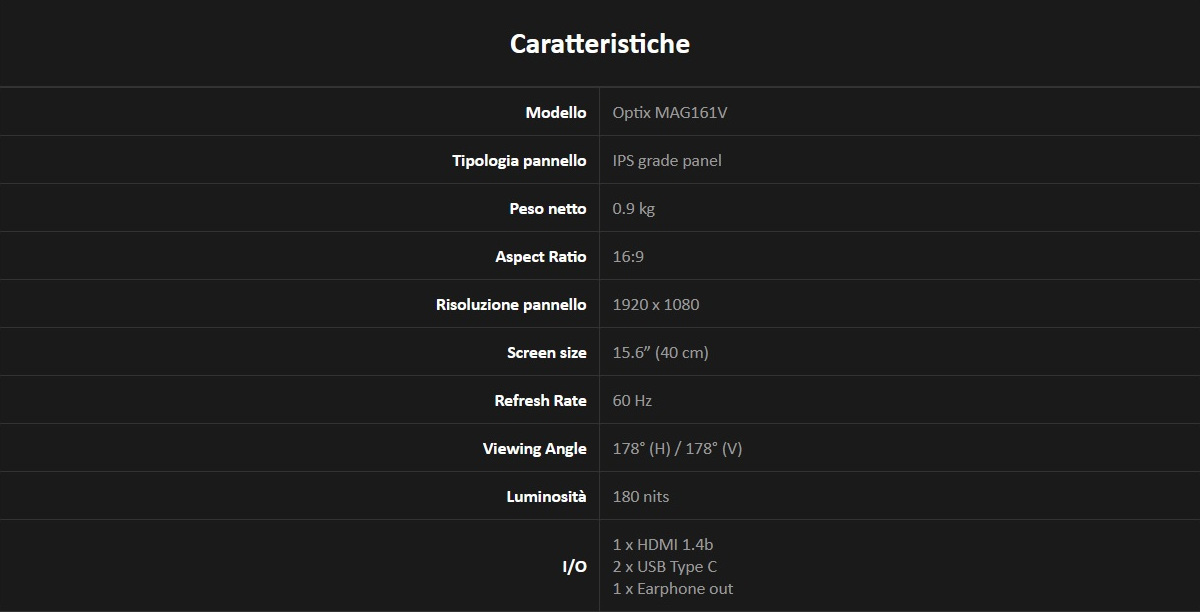Select the Tipologia pannello label
Screen dimensions: 1200x612
pyautogui.click(x=519, y=160)
